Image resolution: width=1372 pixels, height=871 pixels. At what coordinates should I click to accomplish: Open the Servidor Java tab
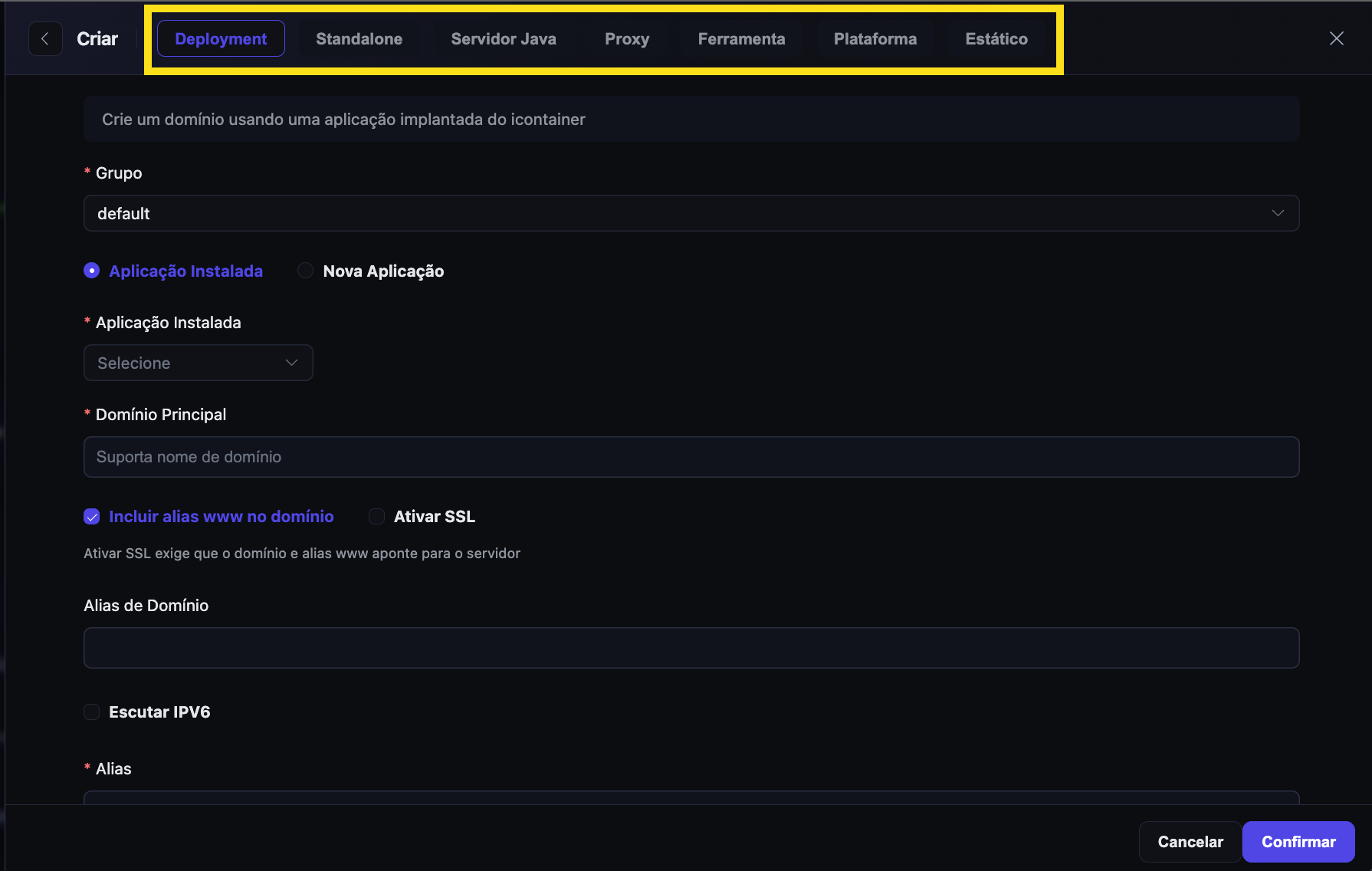point(504,39)
